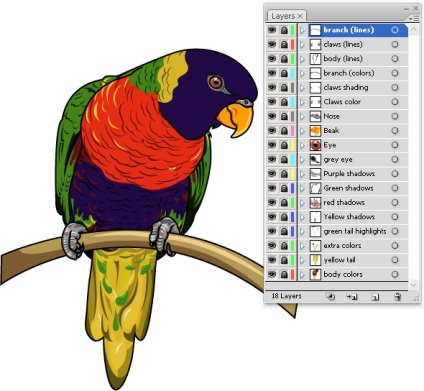Image resolution: width=424 pixels, height=391 pixels.
Task: Click Create New Sublayer icon
Action: point(352,296)
